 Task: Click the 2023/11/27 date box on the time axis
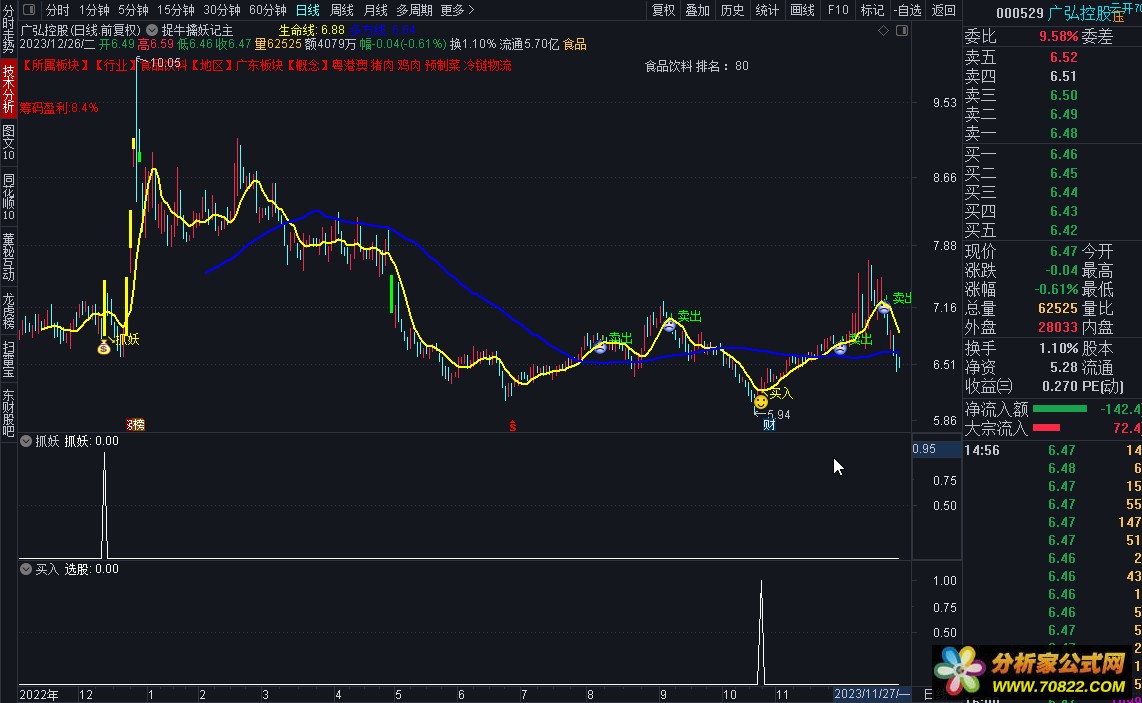pyautogui.click(x=872, y=694)
